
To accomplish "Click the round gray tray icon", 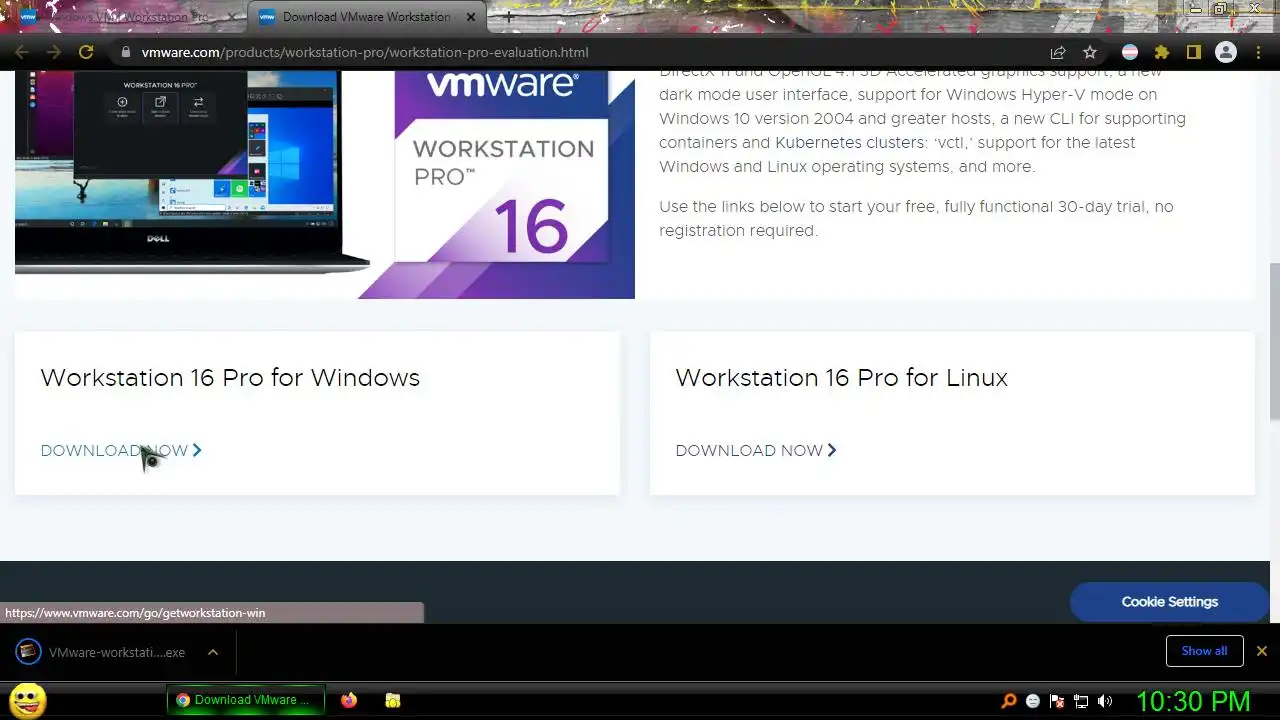I will [x=1033, y=701].
